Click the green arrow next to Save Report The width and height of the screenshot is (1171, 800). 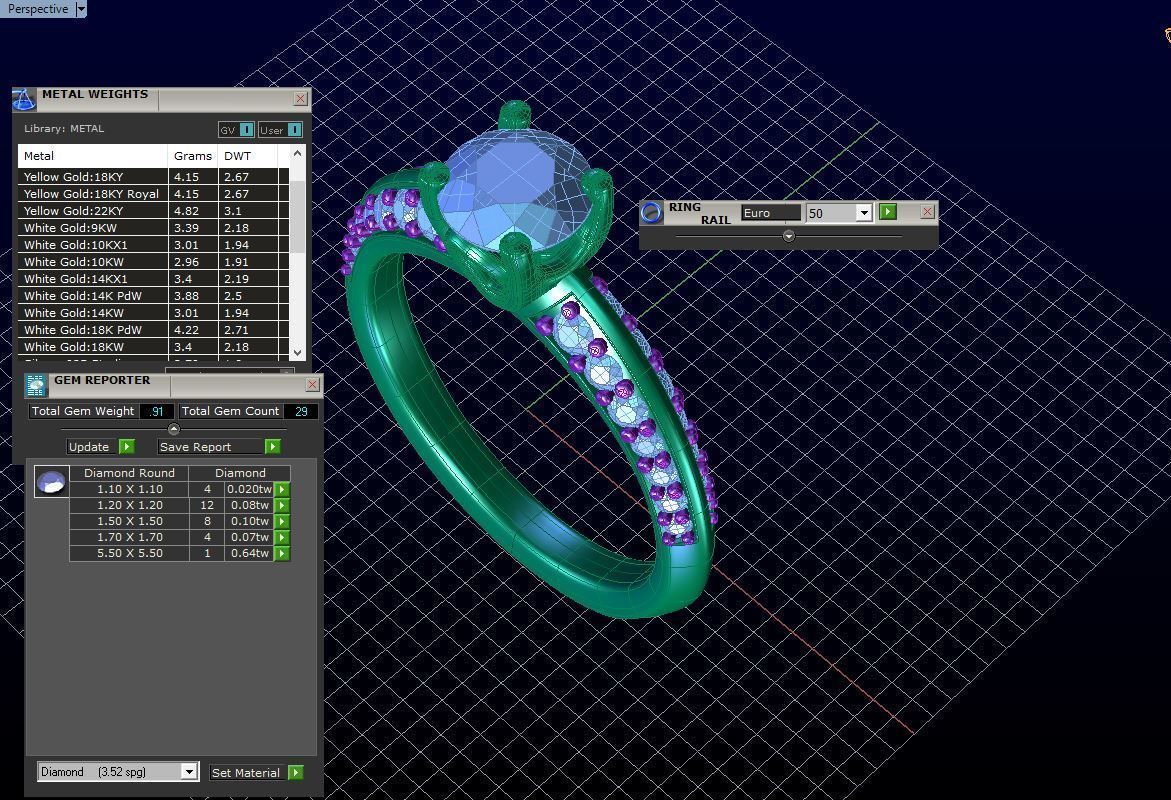(273, 447)
